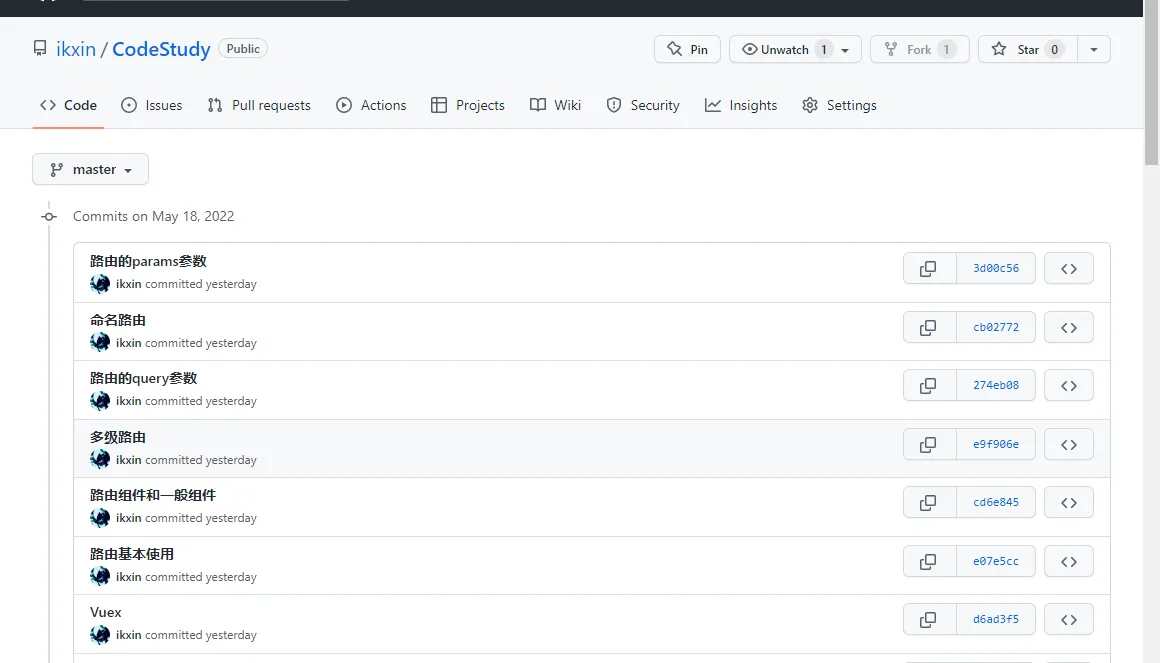This screenshot has height=663, width=1160.
Task: Click avatar on 路由的query参数 commit
Action: 100,401
